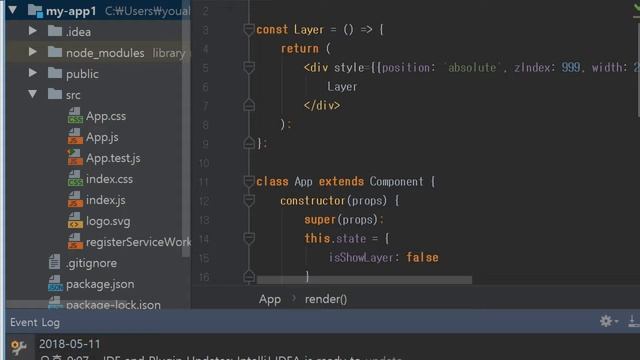640x360 pixels.
Task: Click the index.js file icon
Action: click(75, 200)
